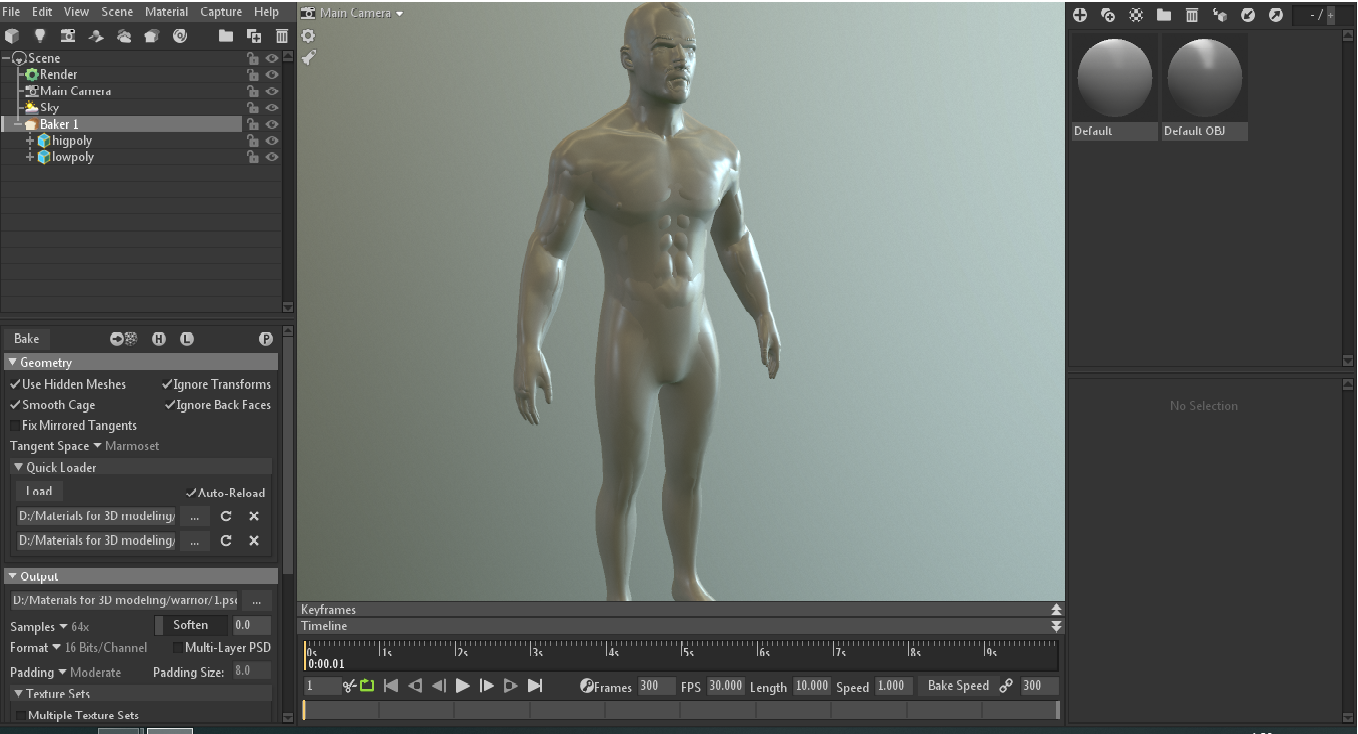Image resolution: width=1358 pixels, height=734 pixels.
Task: Click the bake-to-preview arrow icon
Action: click(124, 339)
